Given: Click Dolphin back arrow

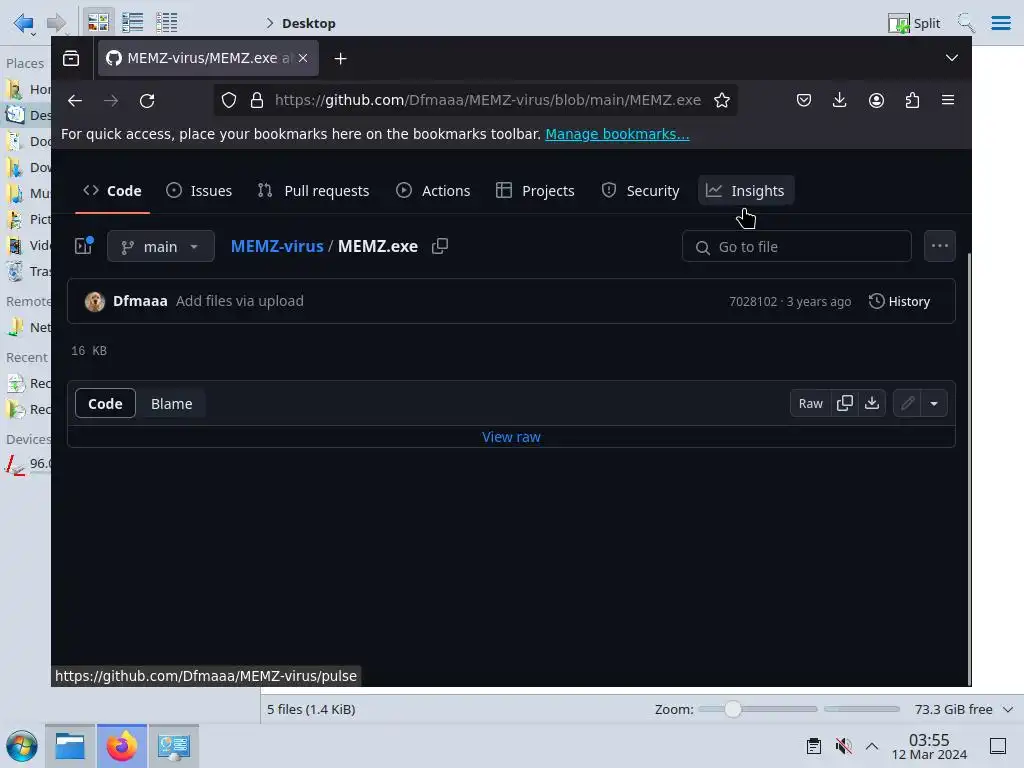Looking at the screenshot, I should tap(24, 23).
